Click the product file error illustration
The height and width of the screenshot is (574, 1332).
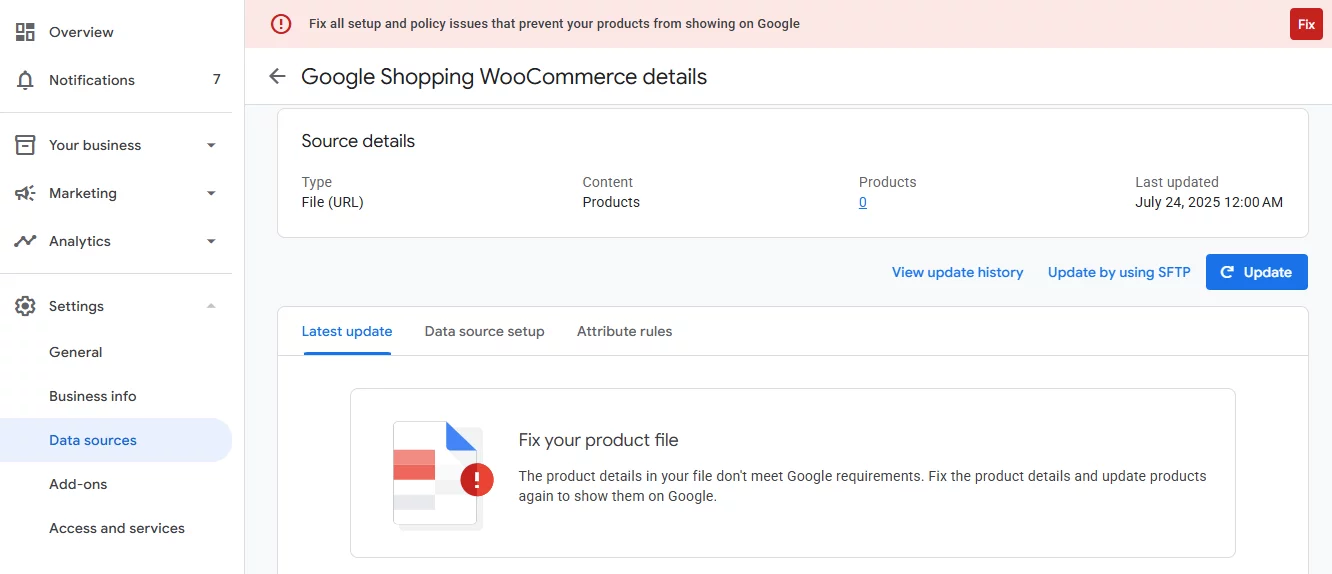[x=443, y=474]
